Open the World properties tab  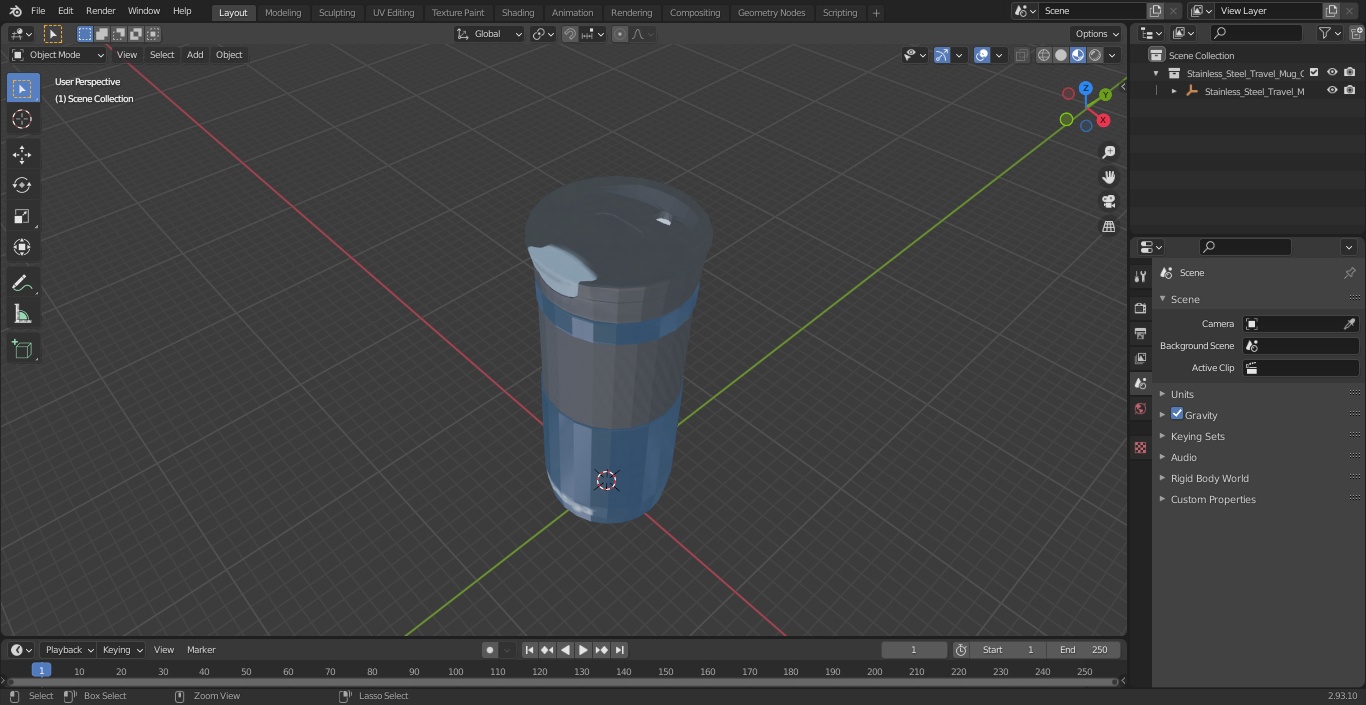(x=1140, y=408)
